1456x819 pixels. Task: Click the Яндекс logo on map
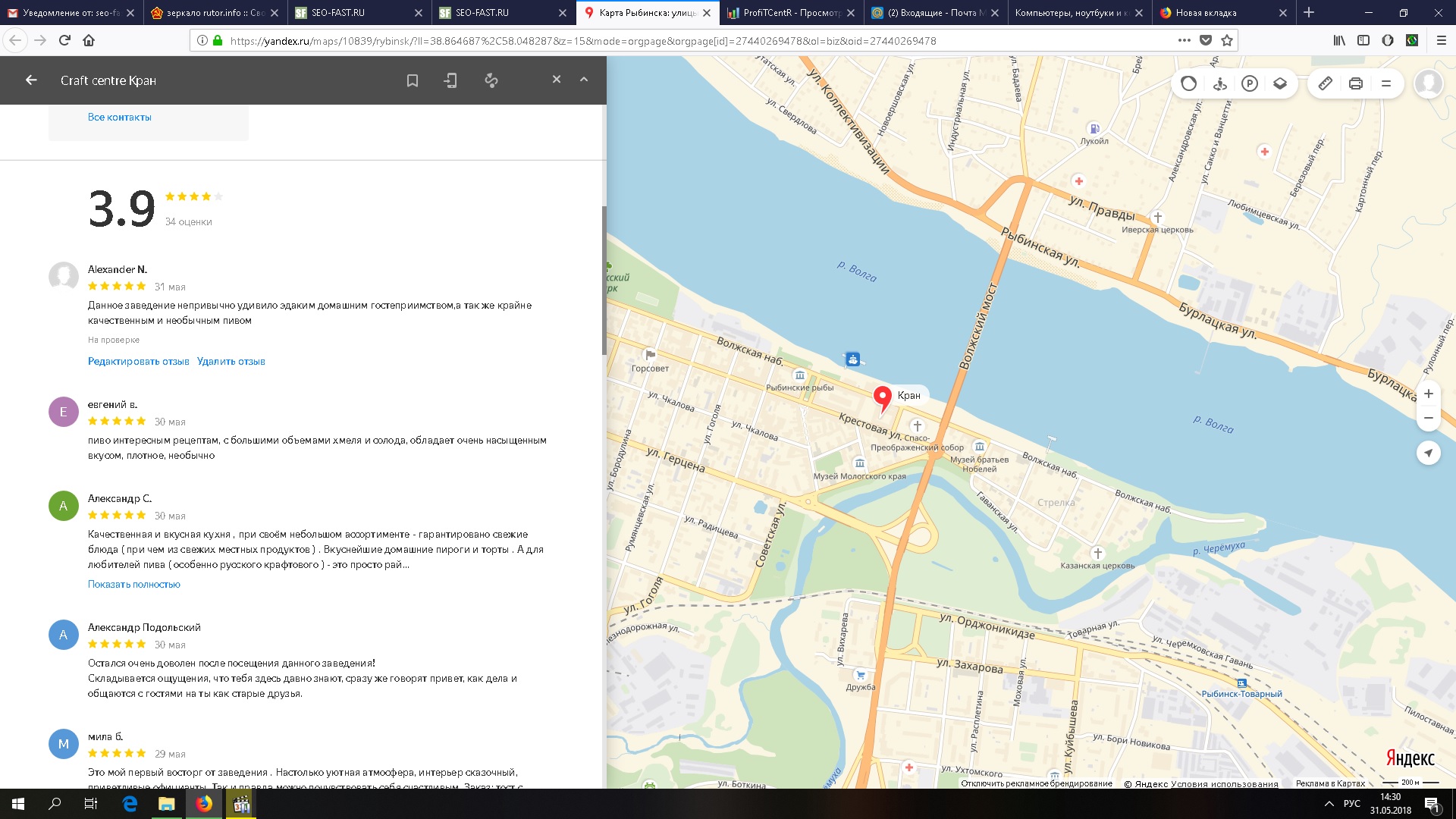click(x=1410, y=758)
